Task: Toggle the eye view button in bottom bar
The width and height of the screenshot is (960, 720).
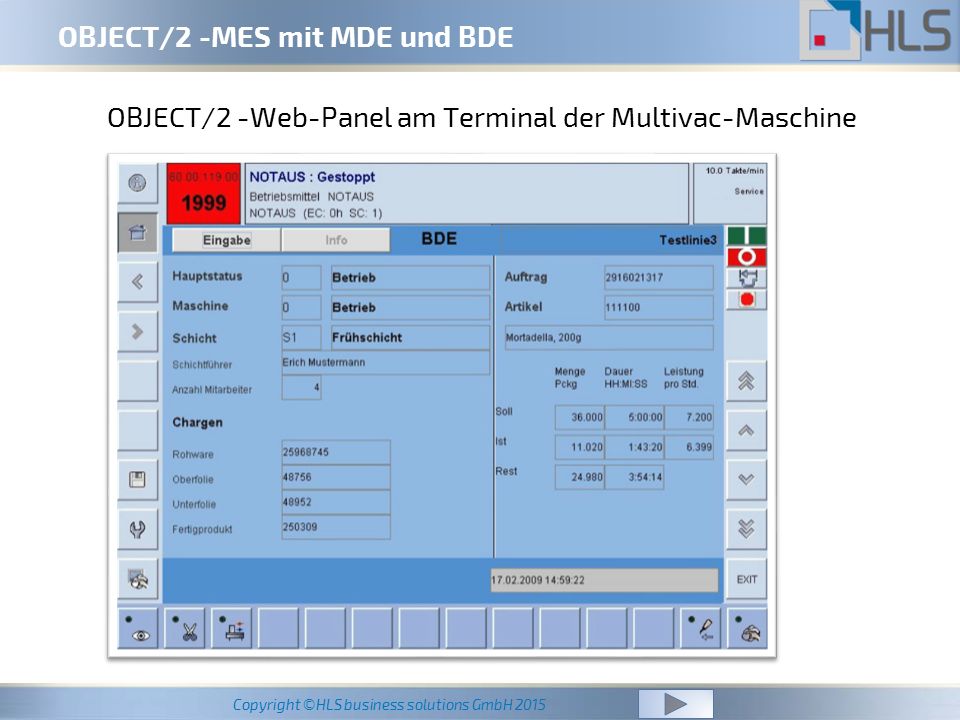Action: click(138, 628)
